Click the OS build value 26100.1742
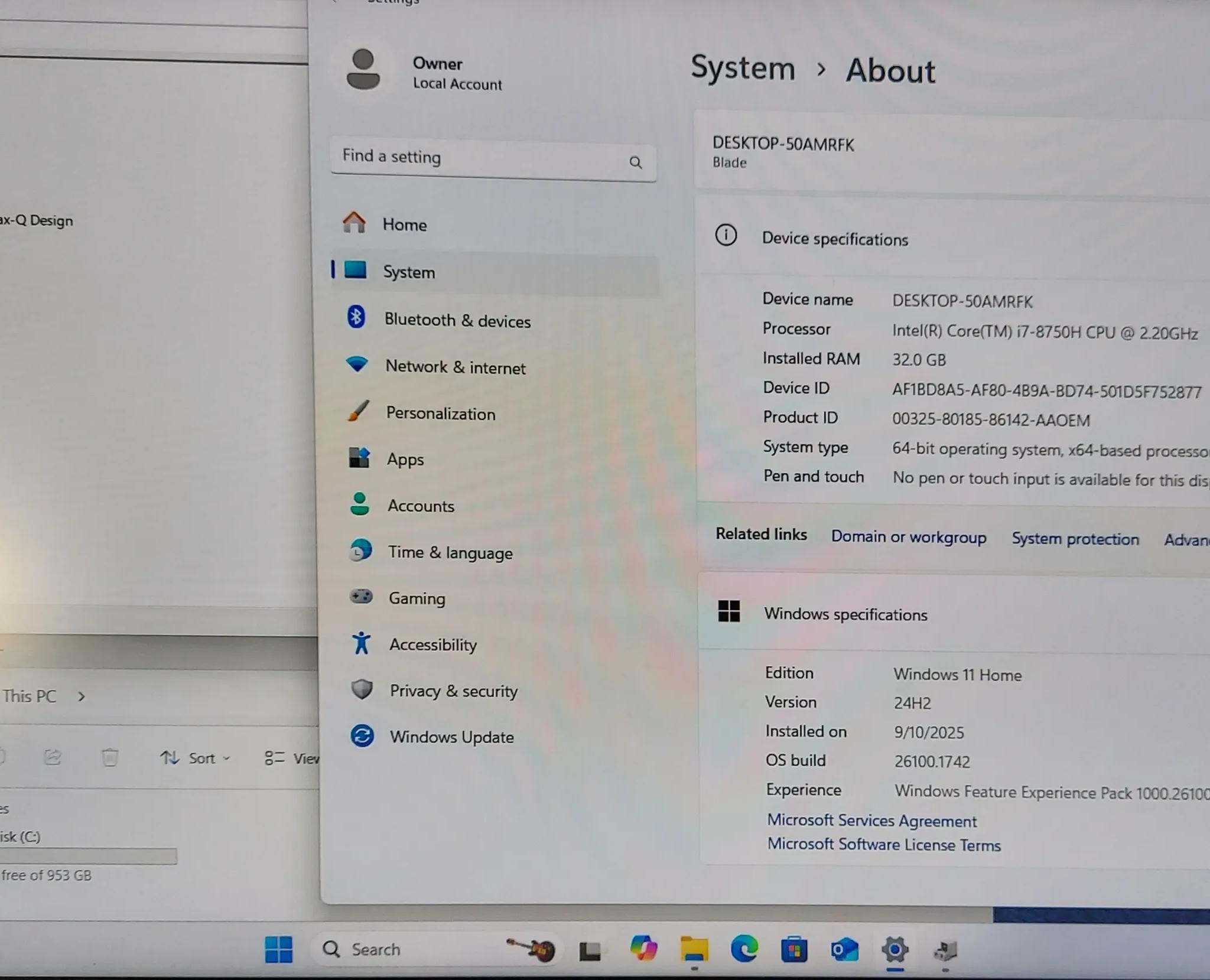Screen dimensions: 1210x980 932,761
